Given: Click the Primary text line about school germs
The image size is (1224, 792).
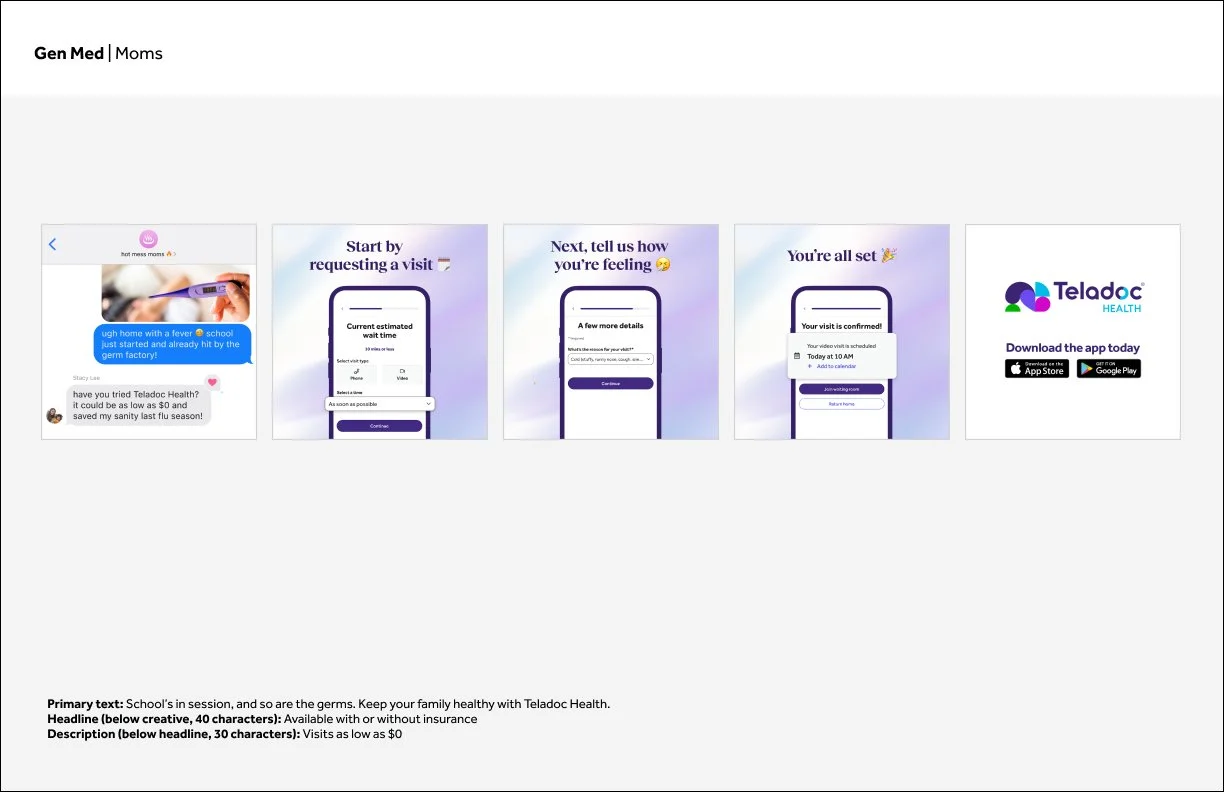Looking at the screenshot, I should point(328,704).
